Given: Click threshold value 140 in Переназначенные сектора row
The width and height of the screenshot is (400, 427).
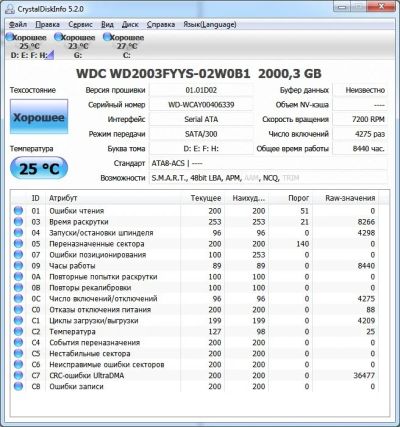Looking at the screenshot, I should tap(303, 244).
